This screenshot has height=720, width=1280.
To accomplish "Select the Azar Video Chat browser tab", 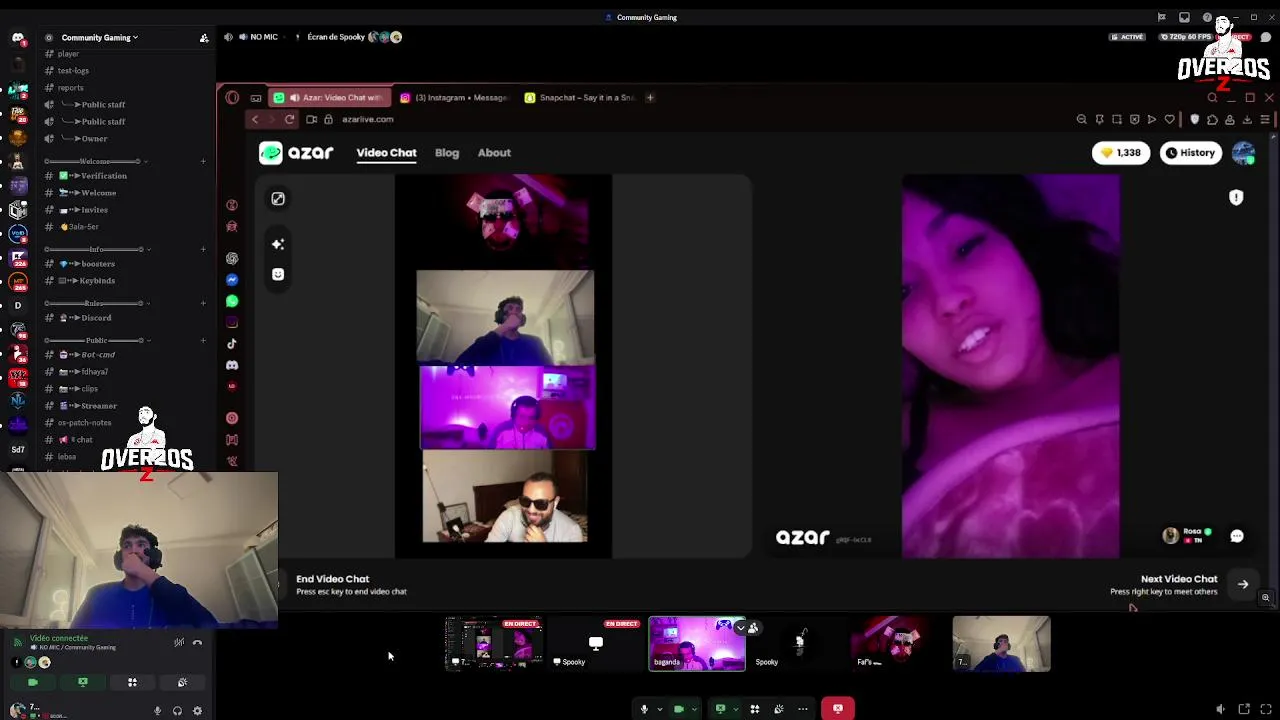I will (x=329, y=98).
